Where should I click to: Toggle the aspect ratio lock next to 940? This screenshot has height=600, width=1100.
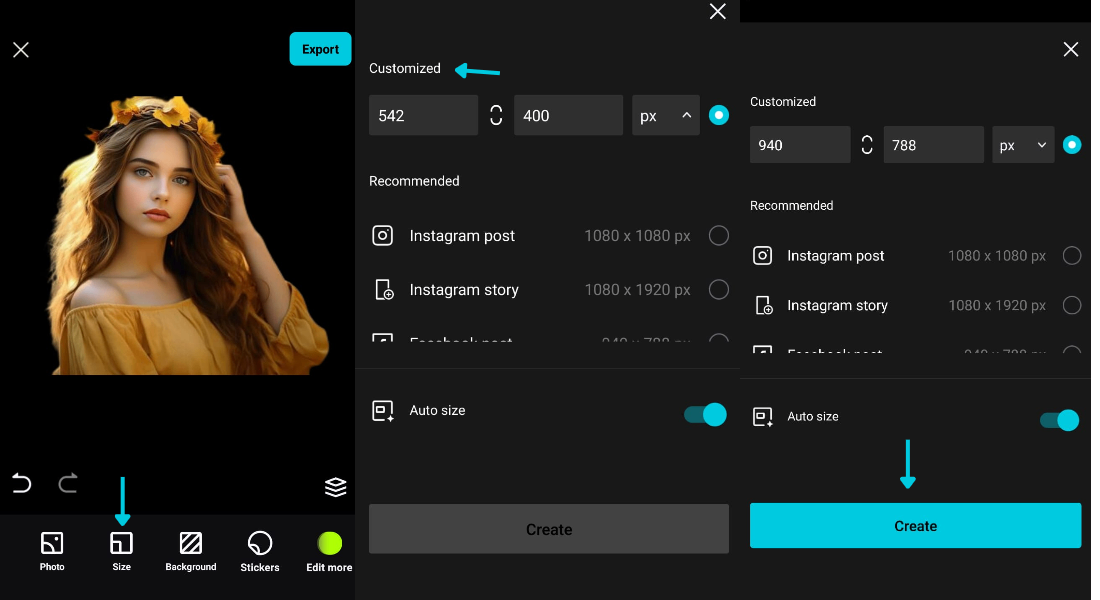click(867, 145)
